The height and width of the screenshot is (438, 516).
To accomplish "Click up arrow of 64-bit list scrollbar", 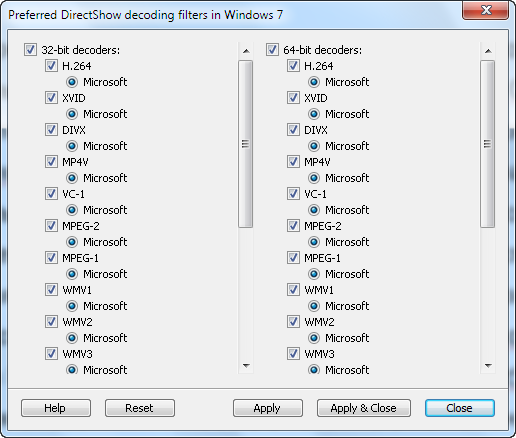I will 488,51.
